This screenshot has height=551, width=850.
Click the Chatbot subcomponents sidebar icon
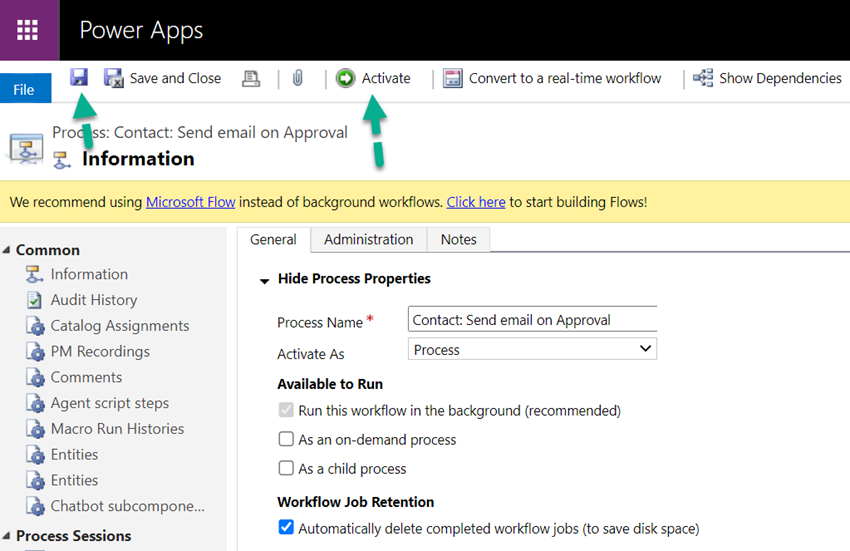tap(35, 506)
